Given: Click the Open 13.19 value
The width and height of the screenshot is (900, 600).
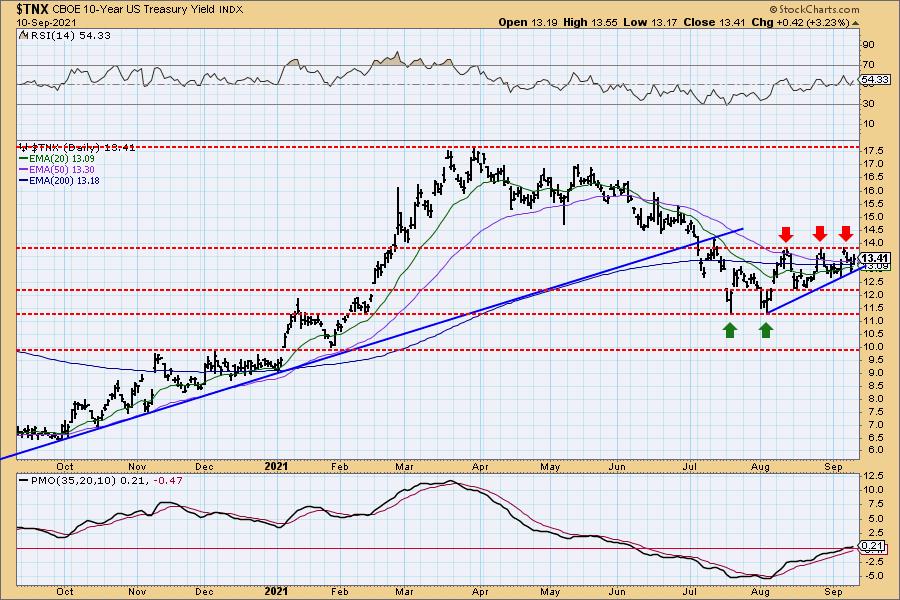Looking at the screenshot, I should (x=528, y=22).
